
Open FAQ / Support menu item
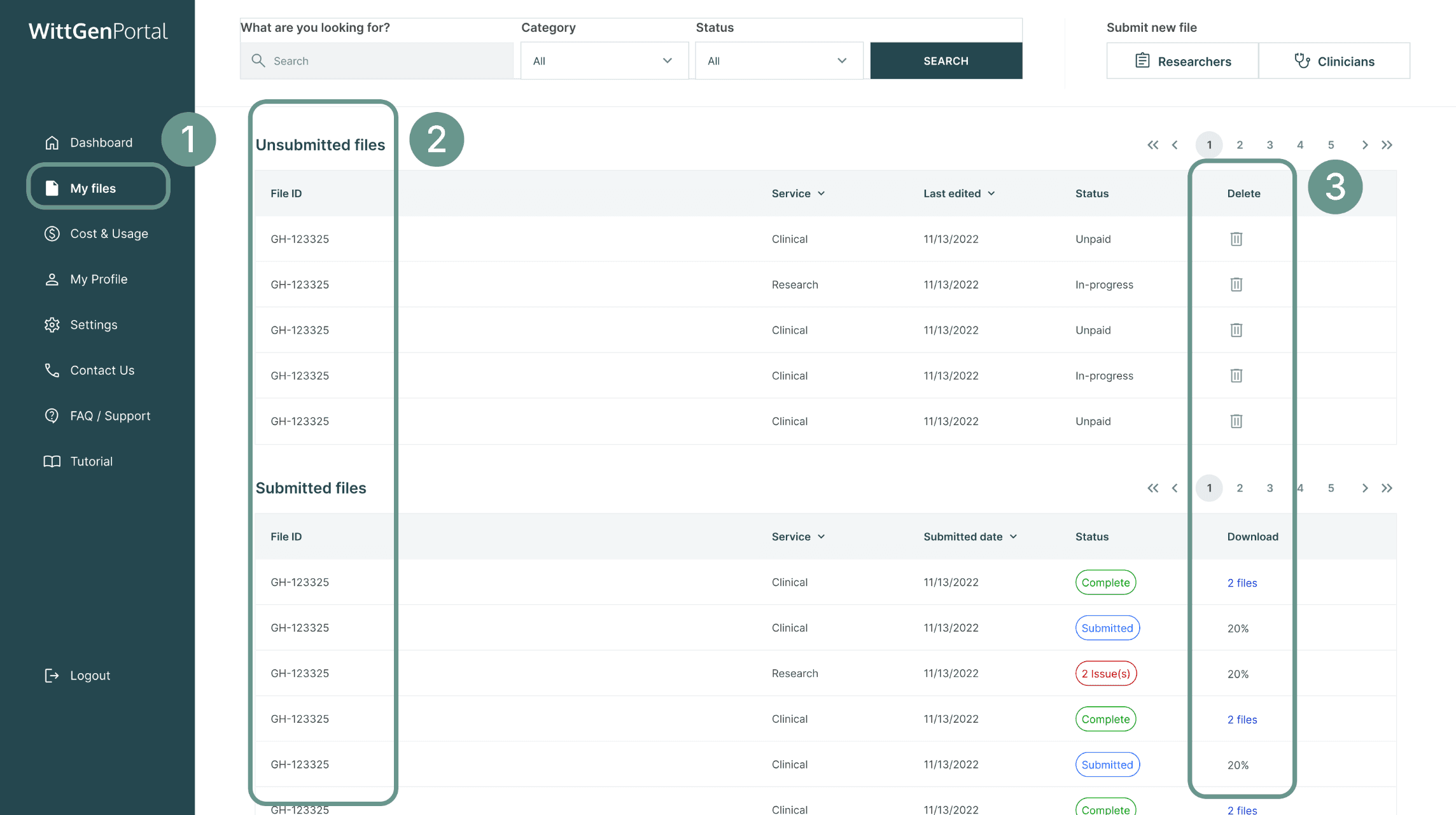click(x=109, y=415)
